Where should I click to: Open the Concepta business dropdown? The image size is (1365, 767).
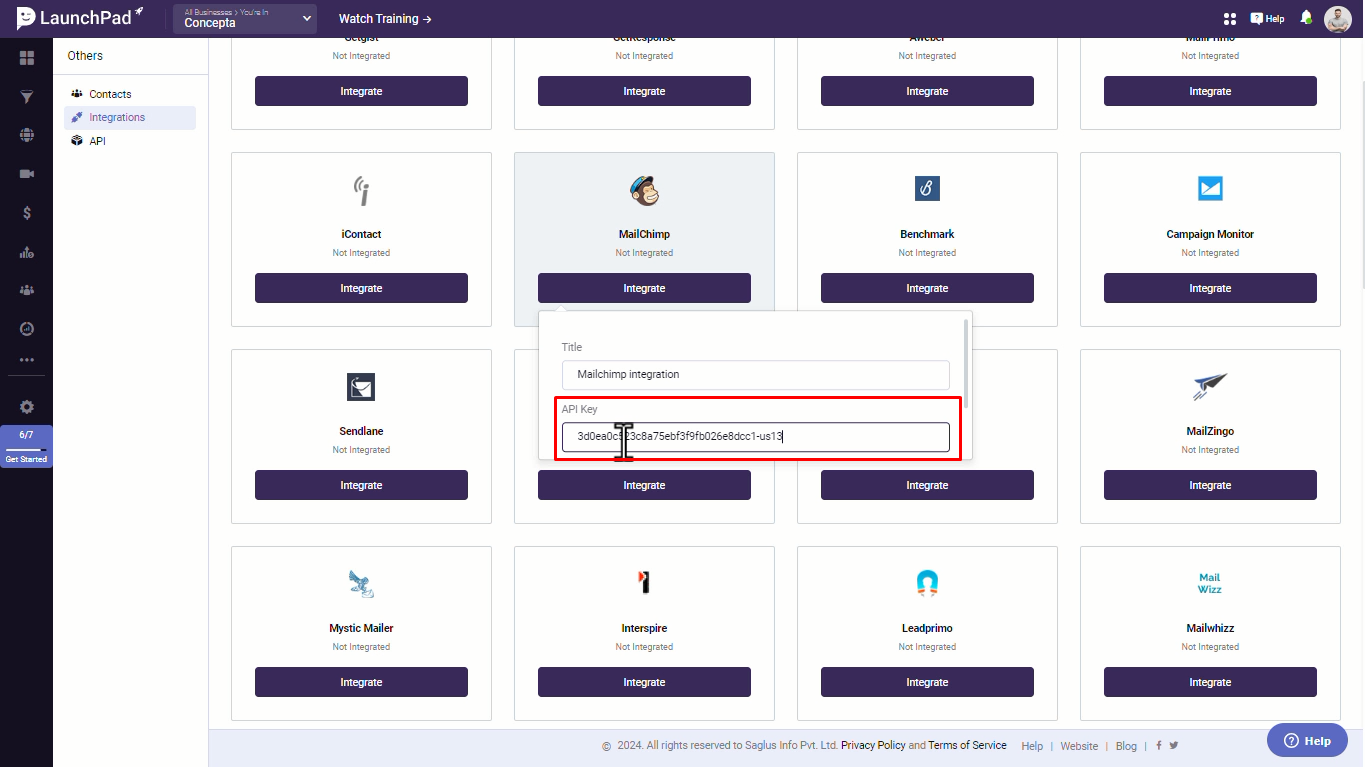point(244,19)
